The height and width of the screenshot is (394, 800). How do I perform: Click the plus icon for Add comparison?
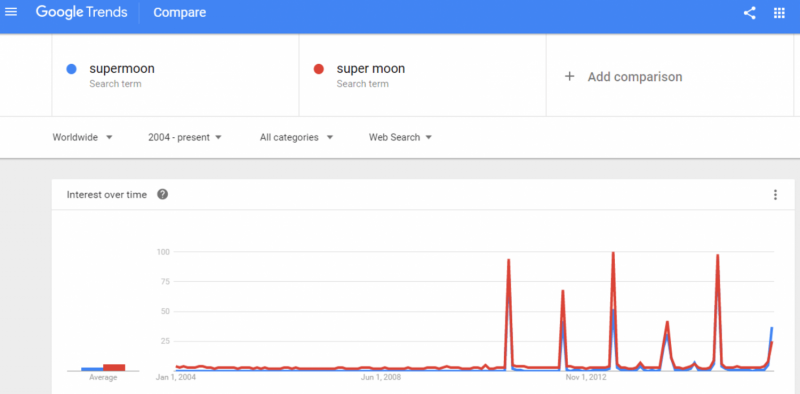[569, 77]
